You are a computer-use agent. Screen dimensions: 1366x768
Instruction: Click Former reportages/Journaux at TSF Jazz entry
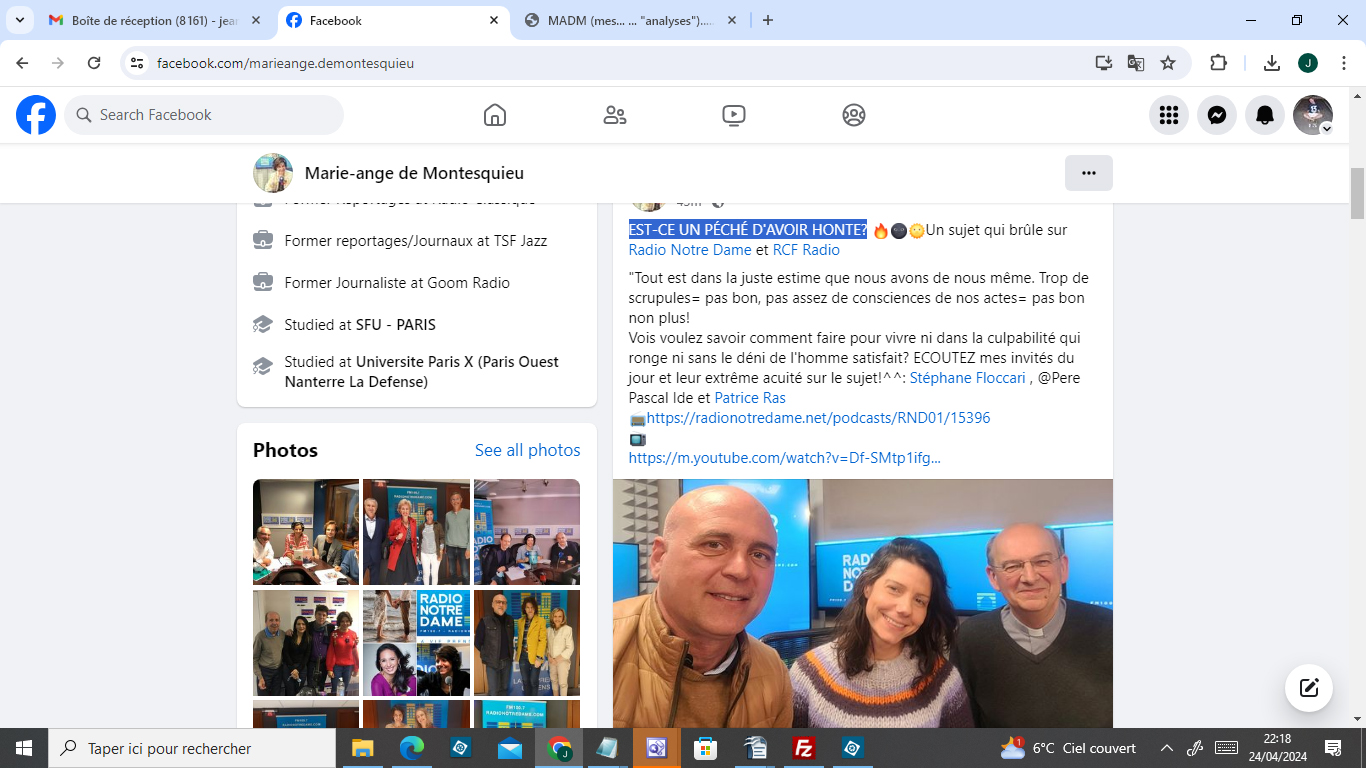tap(415, 241)
